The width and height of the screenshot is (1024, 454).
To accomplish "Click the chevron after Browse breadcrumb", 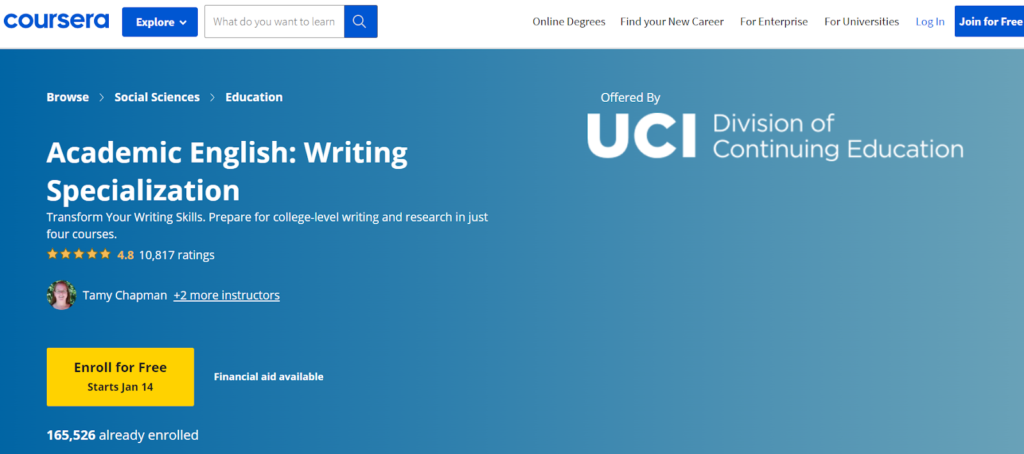I will tap(101, 98).
